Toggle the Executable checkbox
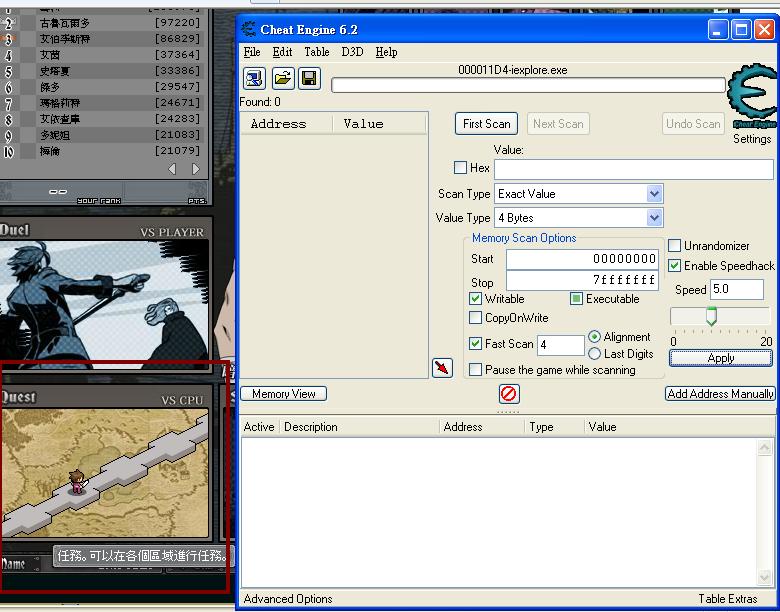This screenshot has width=780, height=612. (x=576, y=299)
